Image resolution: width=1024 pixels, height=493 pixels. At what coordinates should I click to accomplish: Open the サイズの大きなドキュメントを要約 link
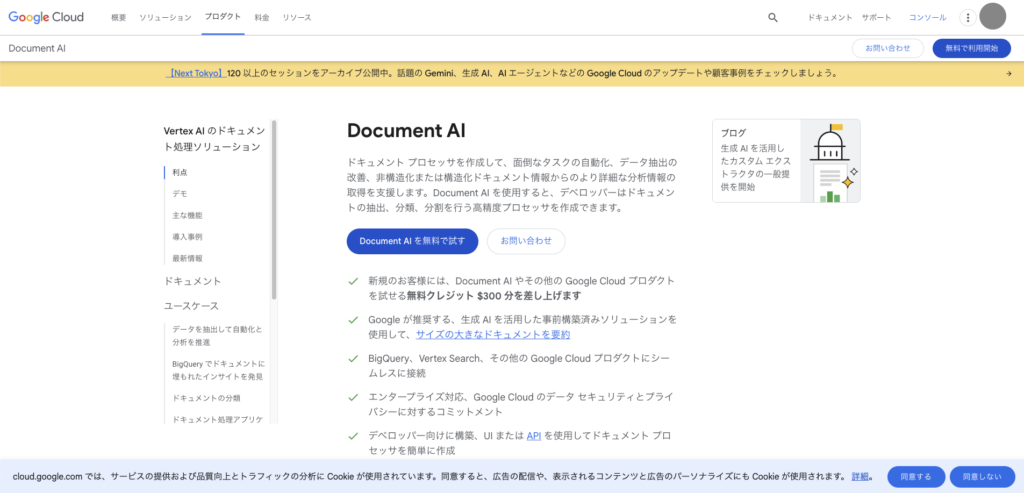coord(492,335)
